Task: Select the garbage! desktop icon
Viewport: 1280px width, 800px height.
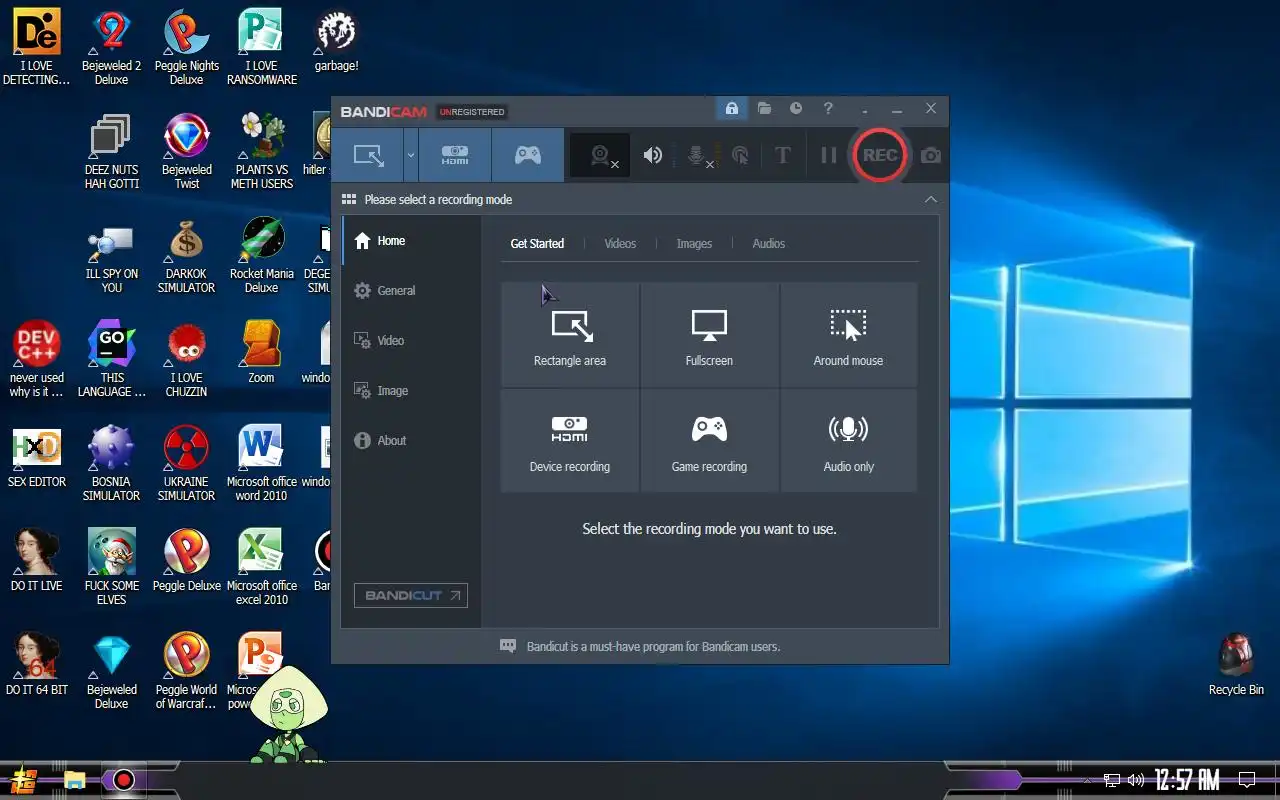Action: pyautogui.click(x=336, y=43)
